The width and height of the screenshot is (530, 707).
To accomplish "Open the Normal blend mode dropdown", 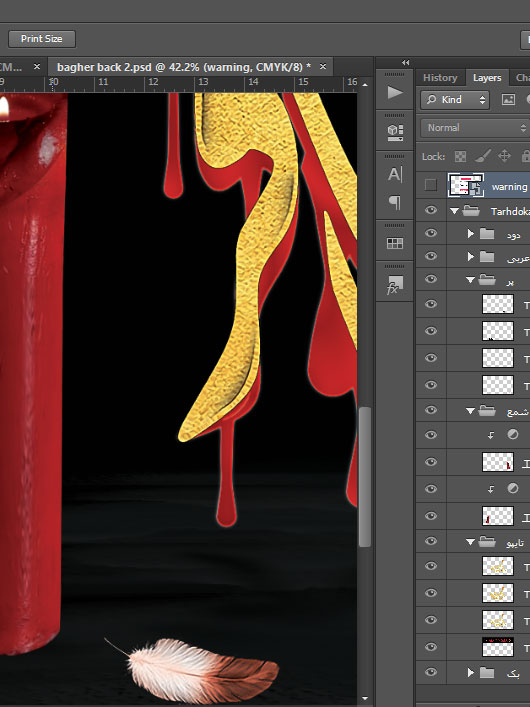I will click(475, 128).
